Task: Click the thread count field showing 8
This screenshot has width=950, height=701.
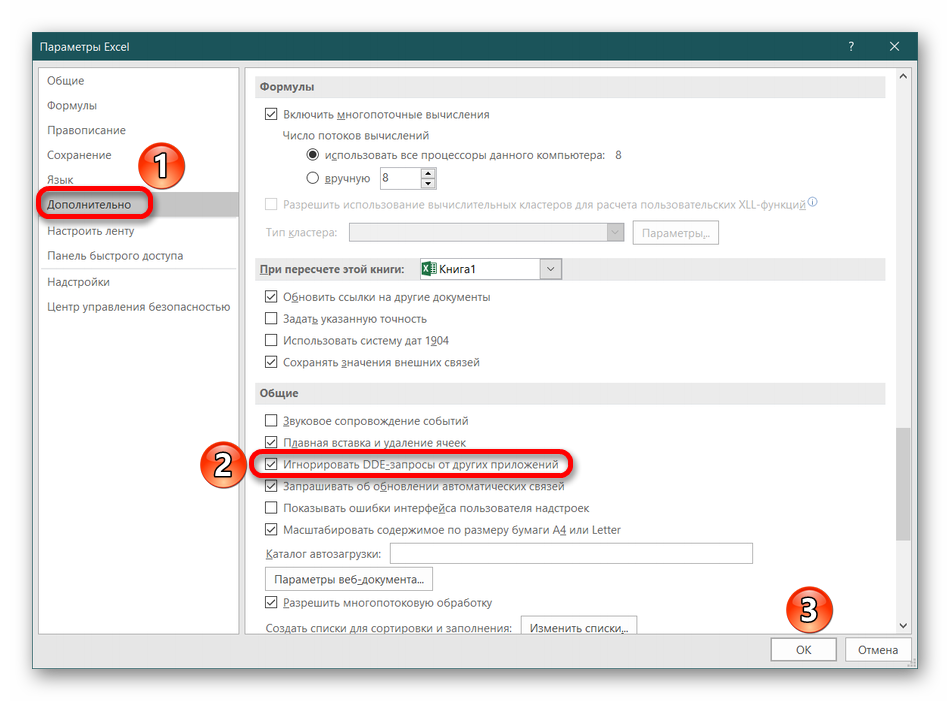Action: click(x=400, y=178)
